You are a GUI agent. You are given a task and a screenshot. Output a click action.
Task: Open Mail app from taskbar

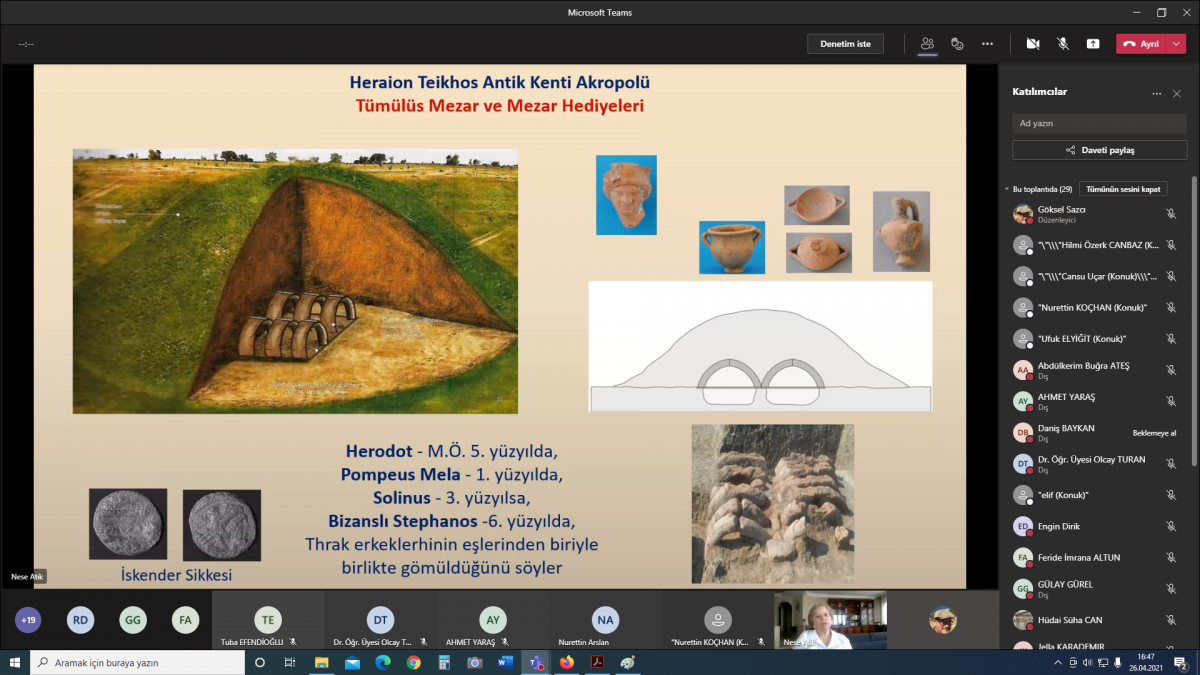(352, 662)
